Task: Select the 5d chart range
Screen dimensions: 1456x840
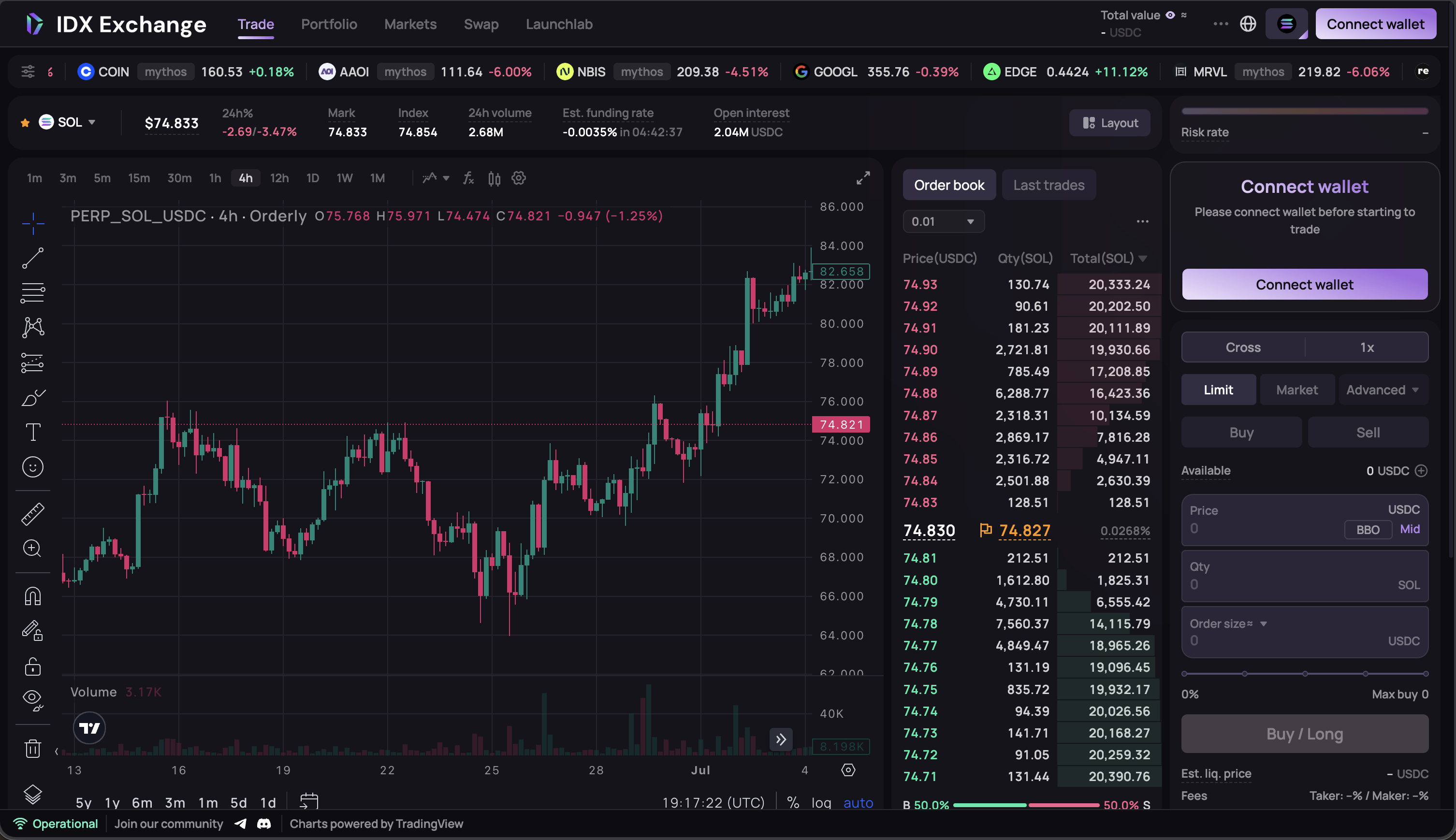Action: tap(238, 802)
